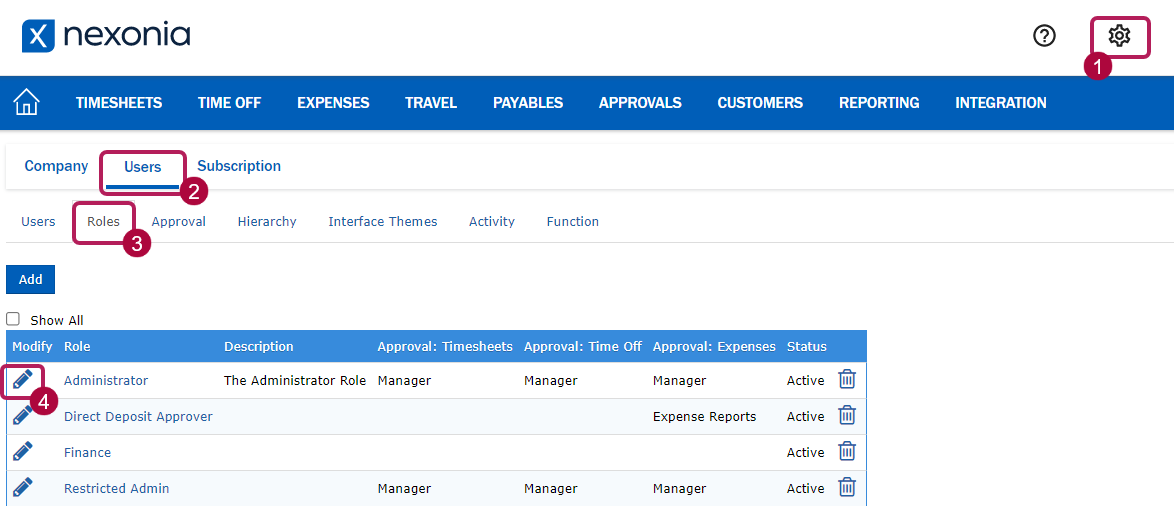
Task: Click the Status column header
Action: 806,347
